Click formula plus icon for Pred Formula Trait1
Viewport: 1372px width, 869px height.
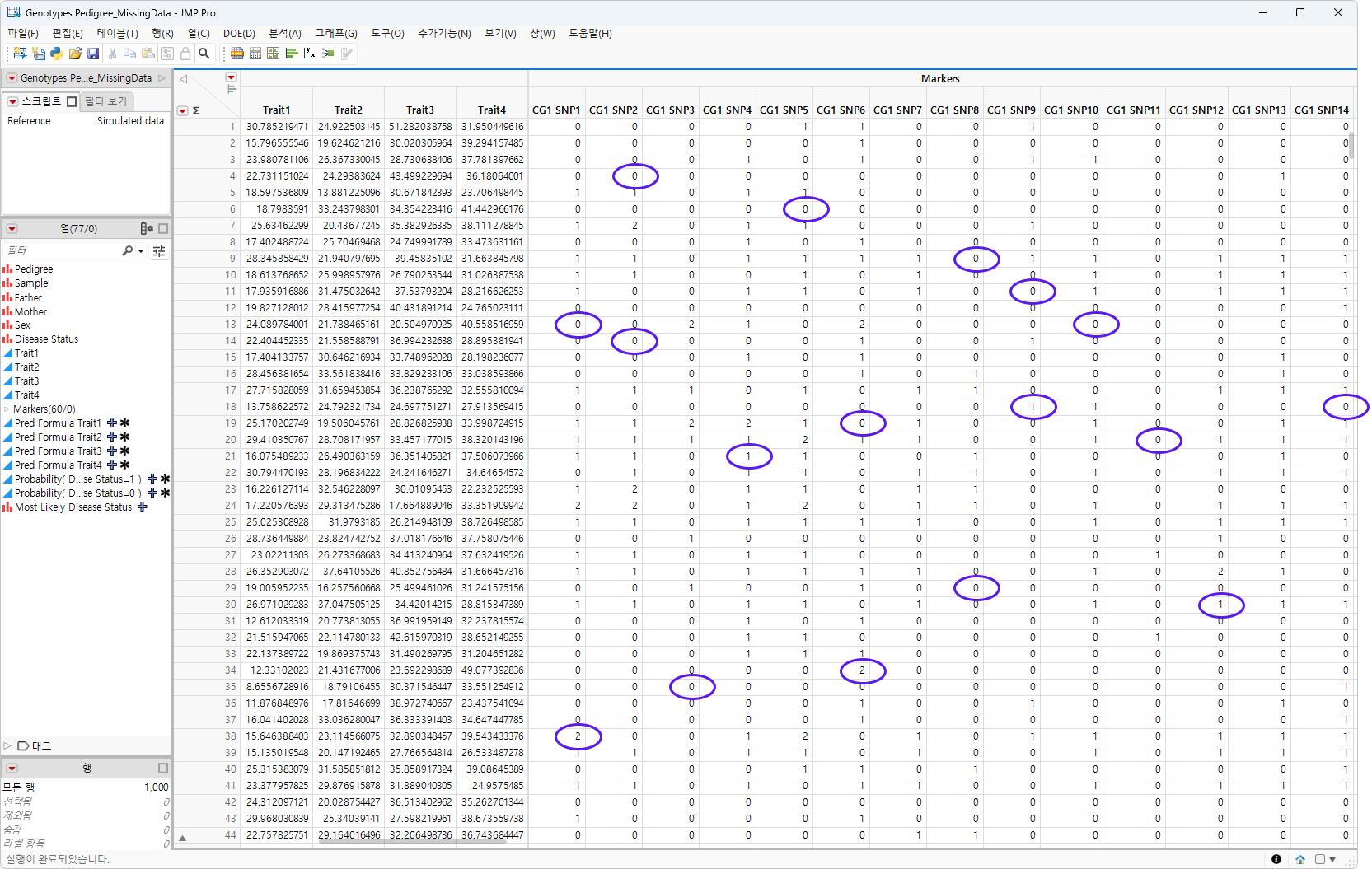(x=112, y=423)
